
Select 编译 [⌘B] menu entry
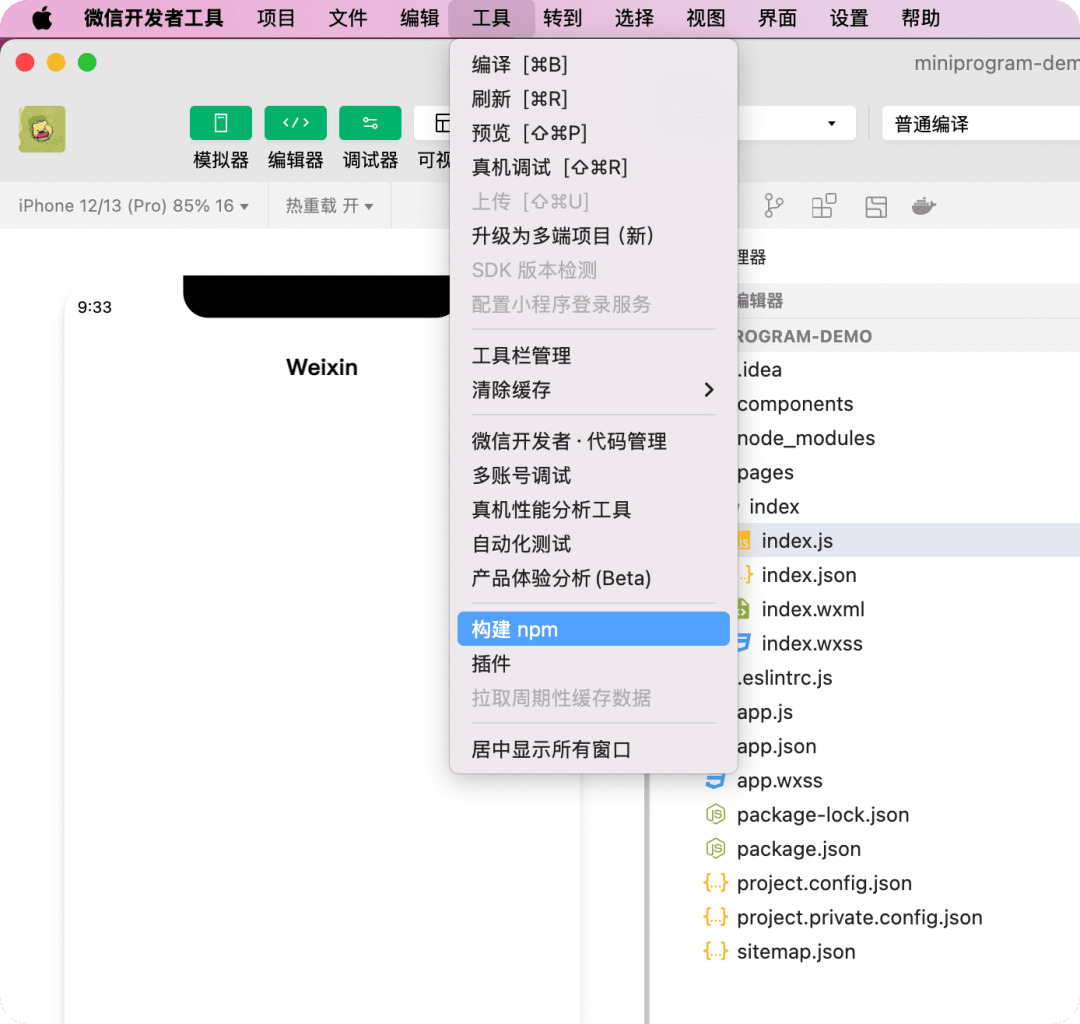coord(593,65)
